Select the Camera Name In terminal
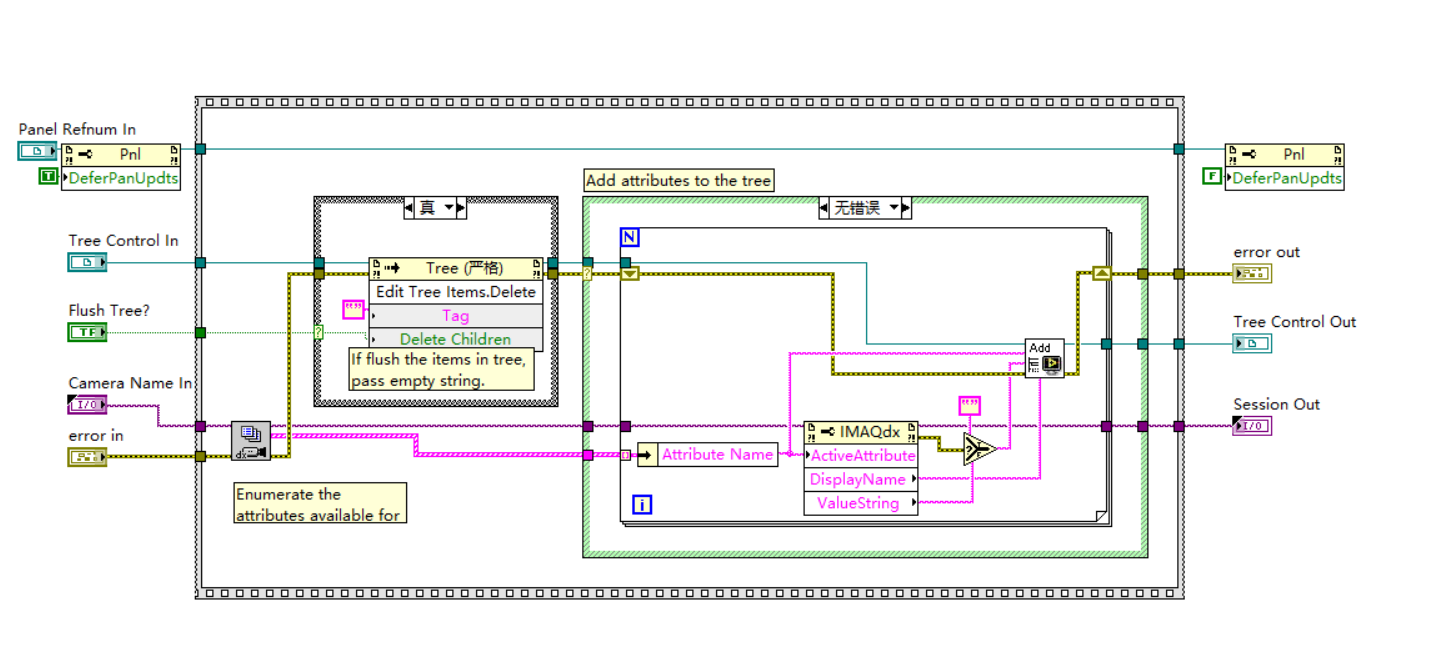The width and height of the screenshot is (1440, 649). (87, 404)
